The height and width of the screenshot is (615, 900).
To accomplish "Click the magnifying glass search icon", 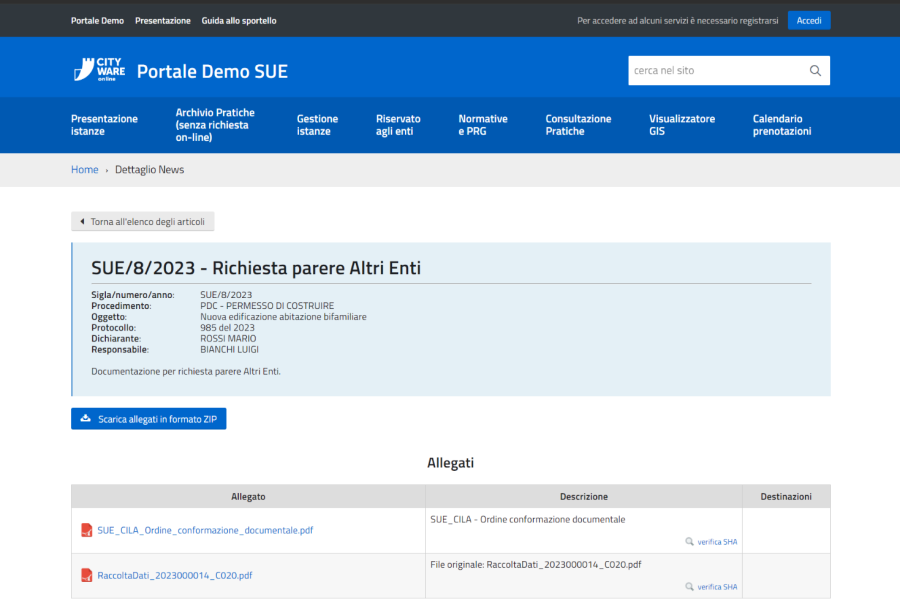I will 815,71.
